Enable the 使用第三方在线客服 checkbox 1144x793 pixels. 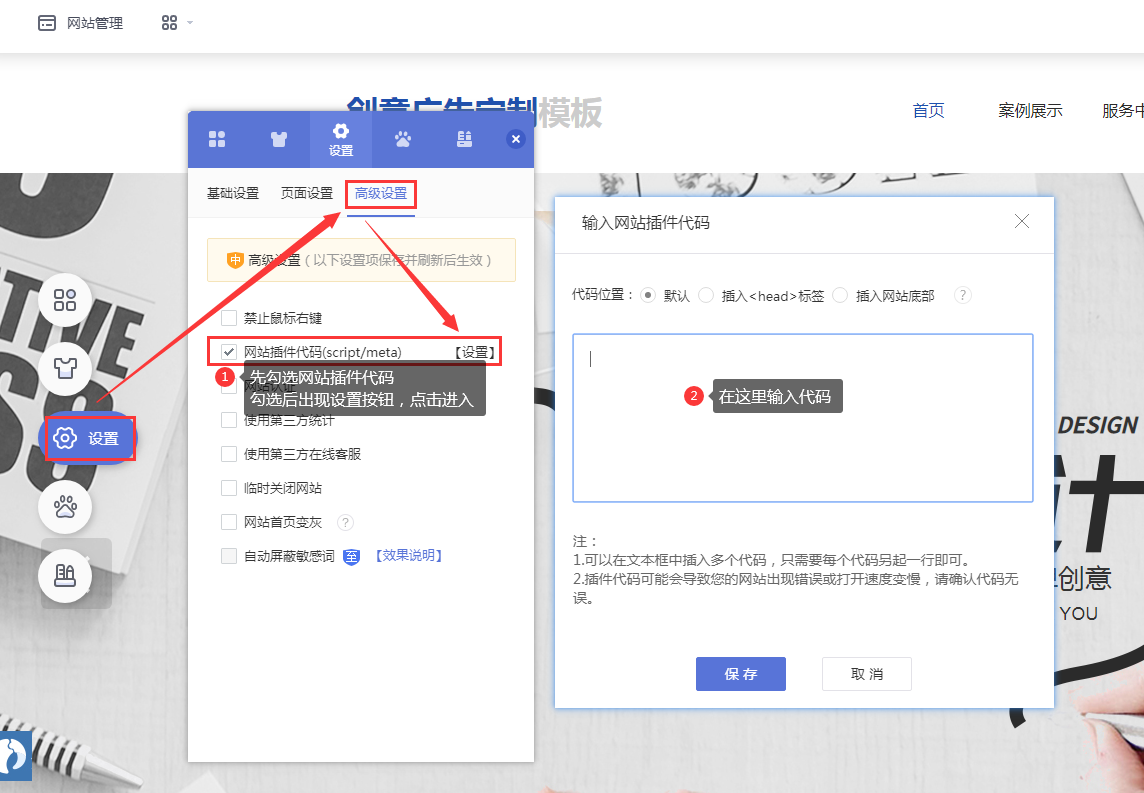click(229, 454)
